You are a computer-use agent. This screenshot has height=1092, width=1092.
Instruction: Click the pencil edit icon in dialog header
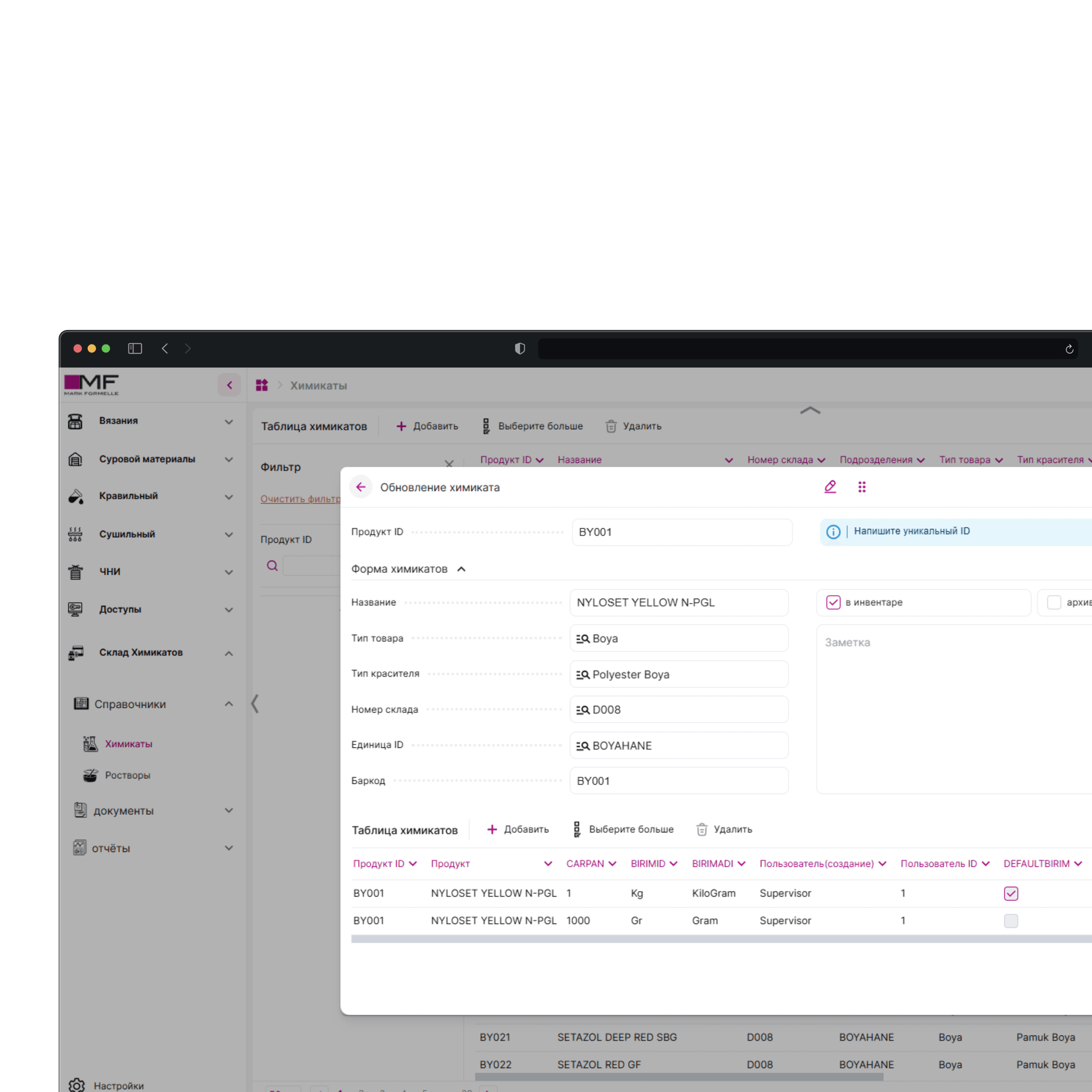[830, 486]
